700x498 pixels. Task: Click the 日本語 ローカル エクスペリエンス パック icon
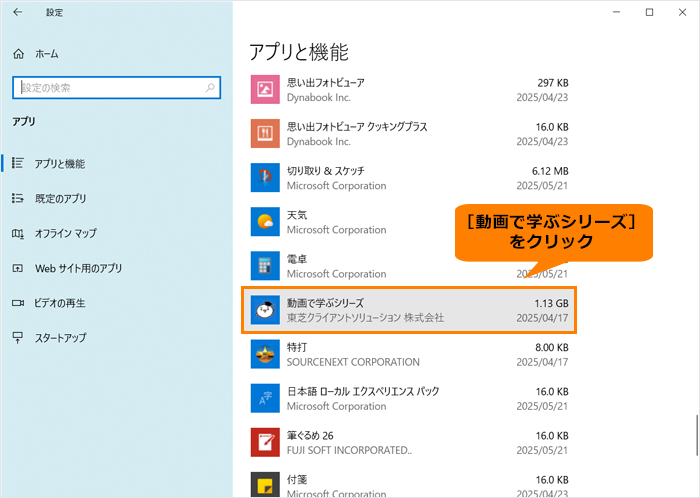point(265,398)
